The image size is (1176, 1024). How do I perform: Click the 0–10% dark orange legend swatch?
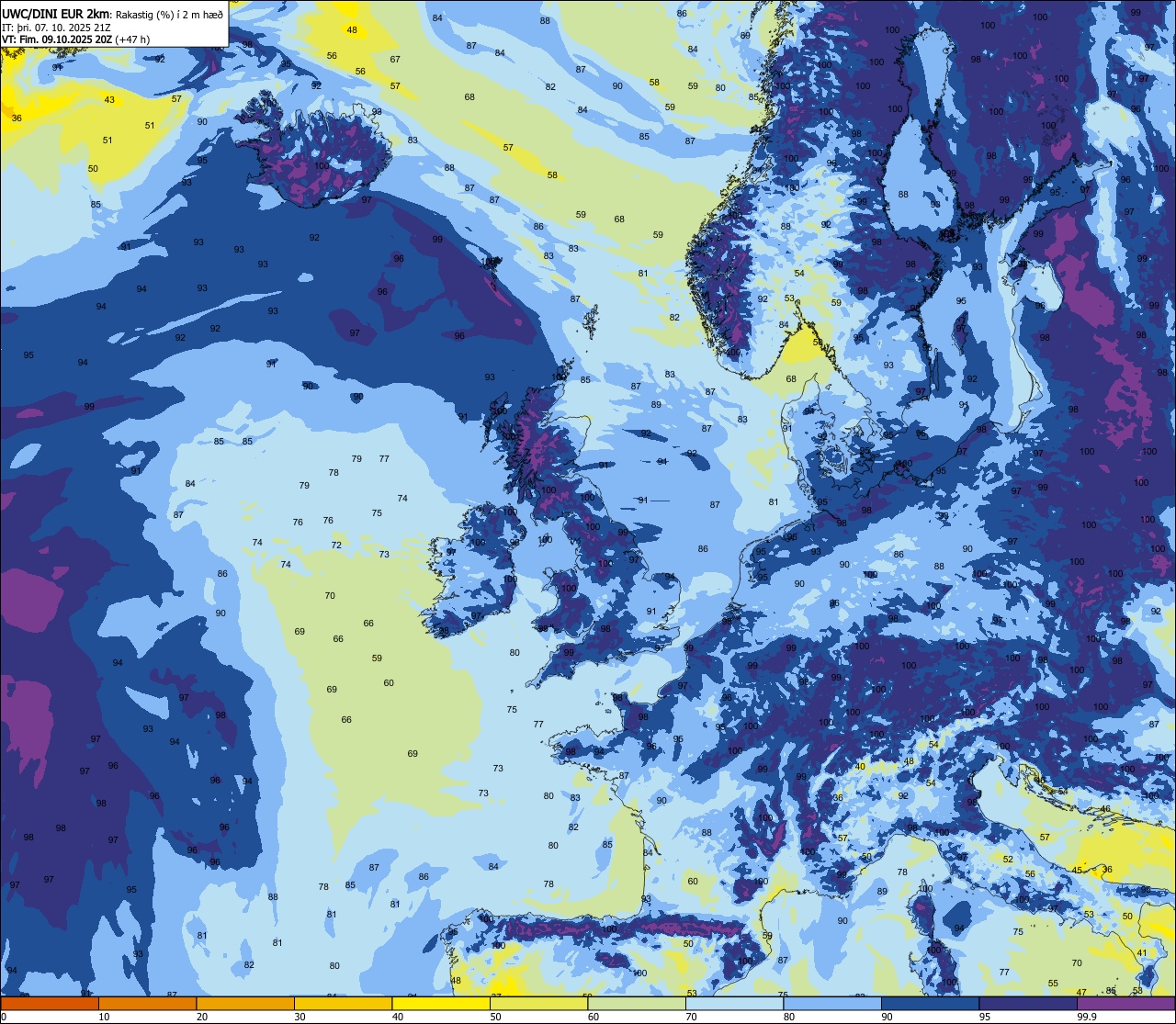[x=50, y=1004]
